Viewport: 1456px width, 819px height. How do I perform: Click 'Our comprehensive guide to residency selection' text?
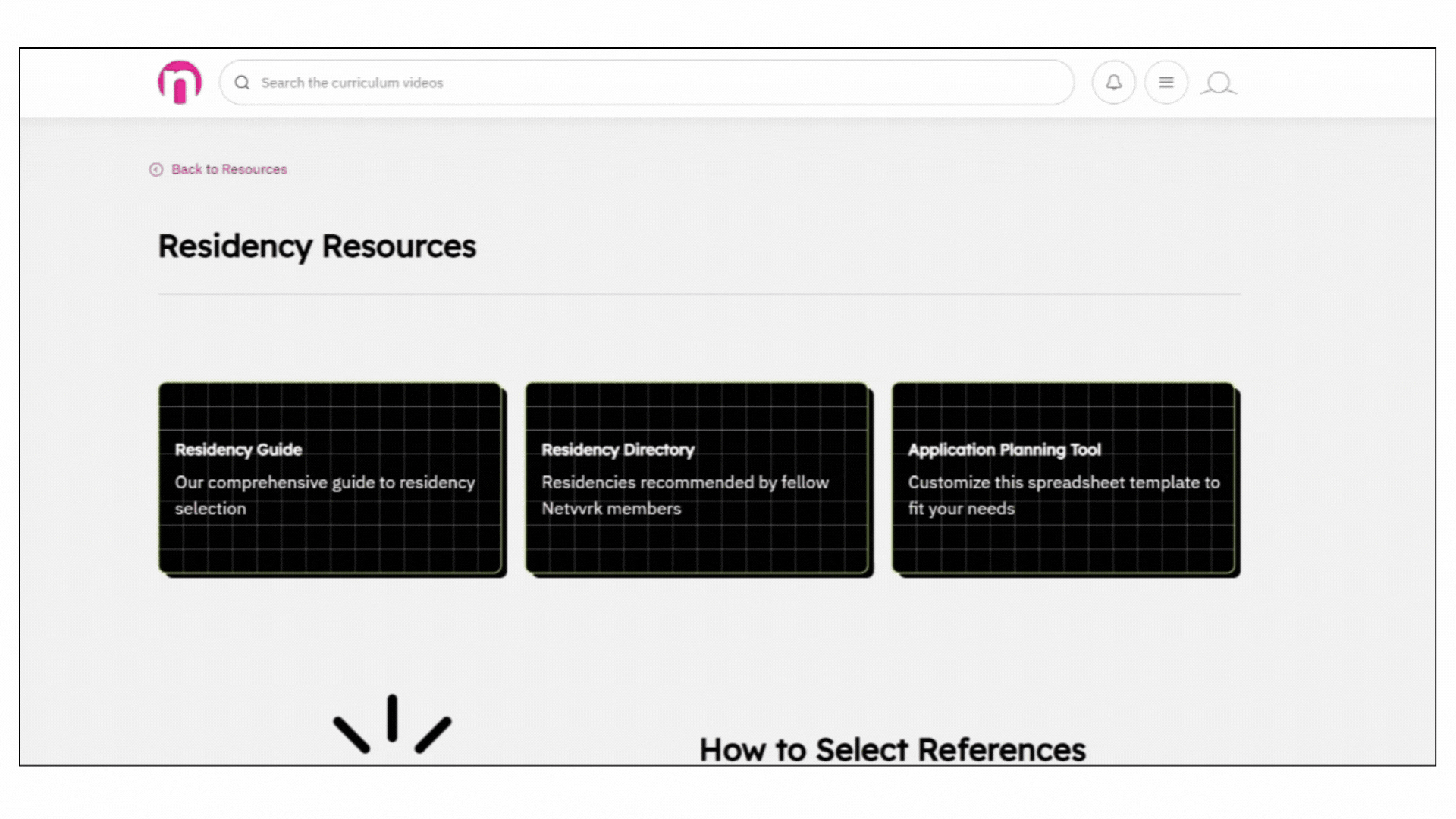(325, 495)
